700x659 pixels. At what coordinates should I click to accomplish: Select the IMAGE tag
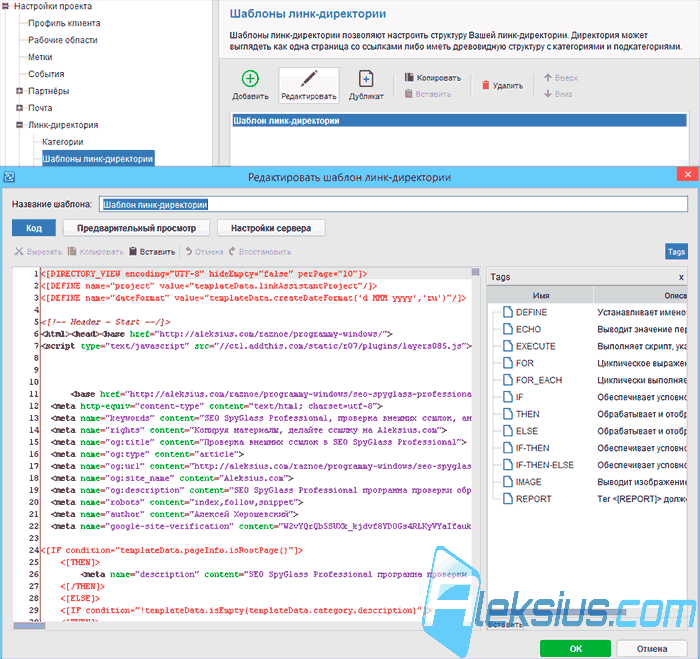click(x=529, y=482)
